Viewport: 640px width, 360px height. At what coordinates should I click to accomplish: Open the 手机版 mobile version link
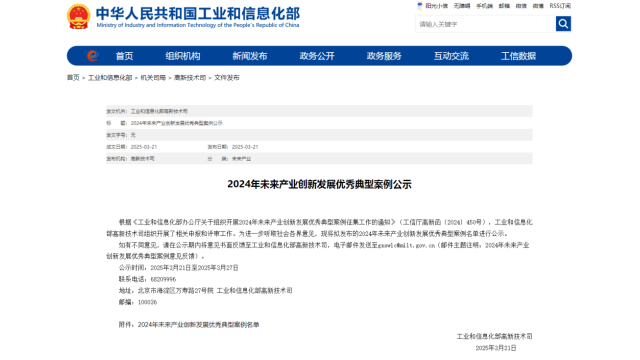(484, 6)
